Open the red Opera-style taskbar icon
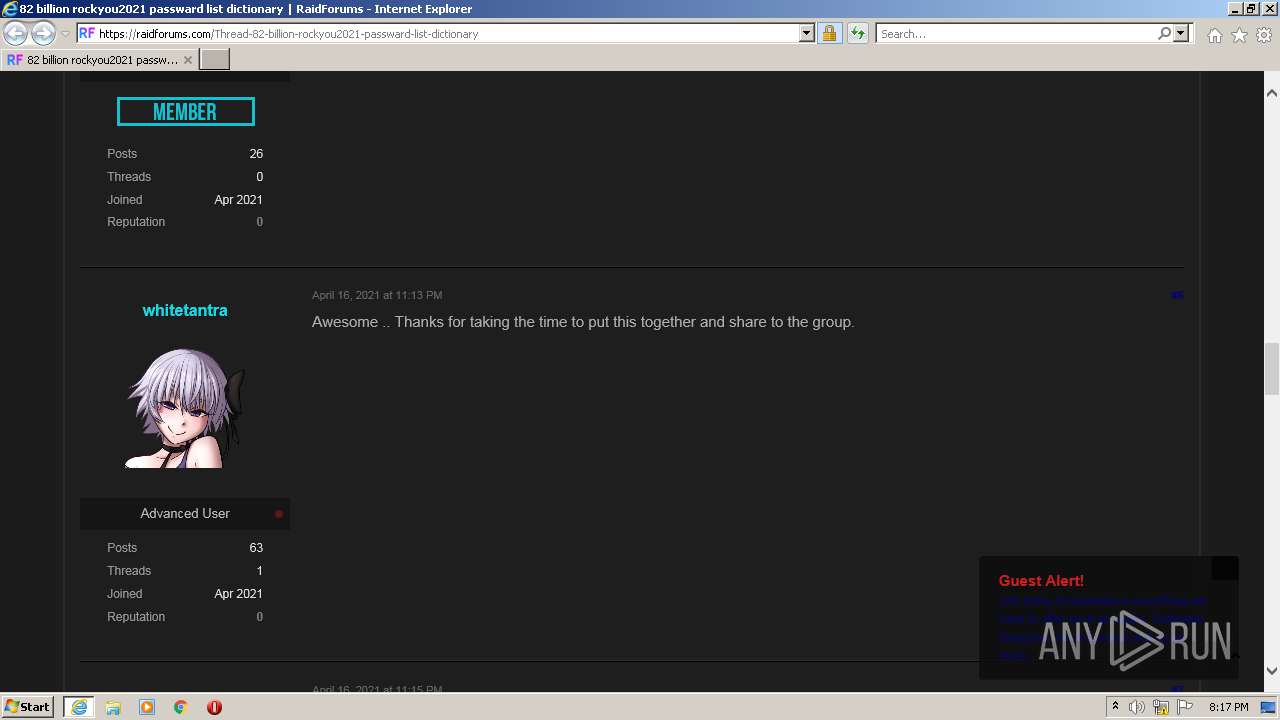This screenshot has width=1280, height=720. (x=214, y=707)
